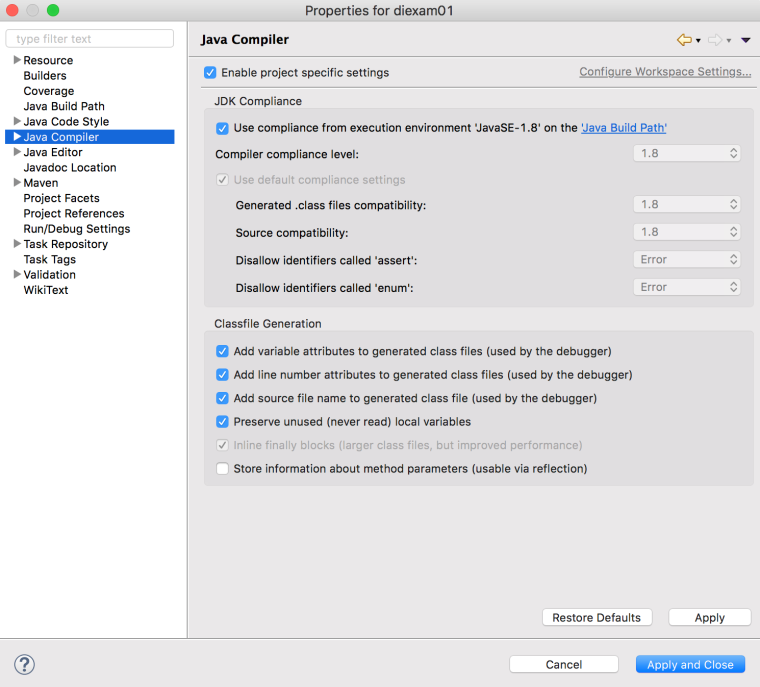Toggle Use compliance from execution environment
The height and width of the screenshot is (687, 760).
[222, 128]
